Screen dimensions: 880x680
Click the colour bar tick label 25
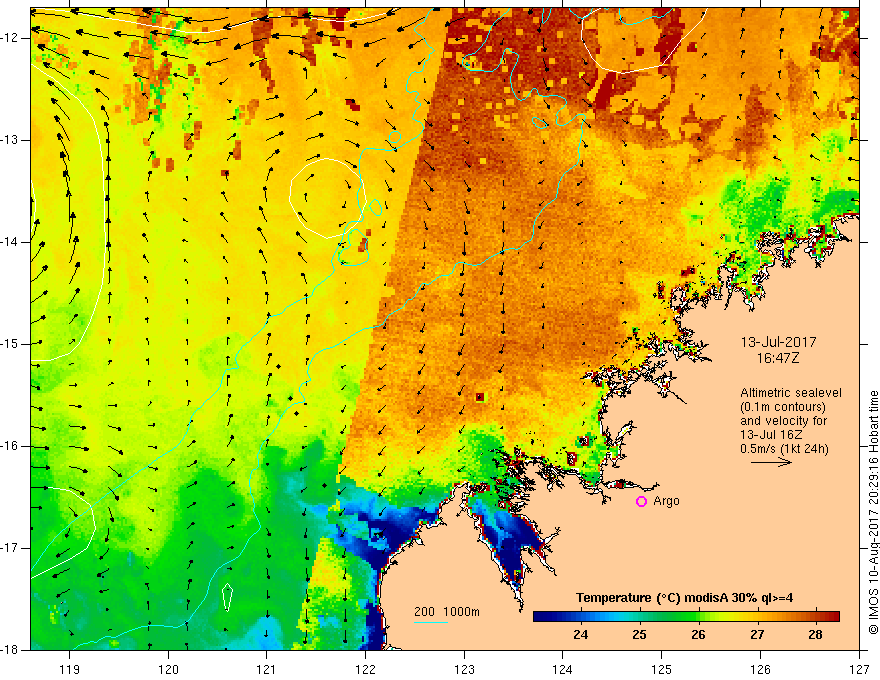click(639, 635)
